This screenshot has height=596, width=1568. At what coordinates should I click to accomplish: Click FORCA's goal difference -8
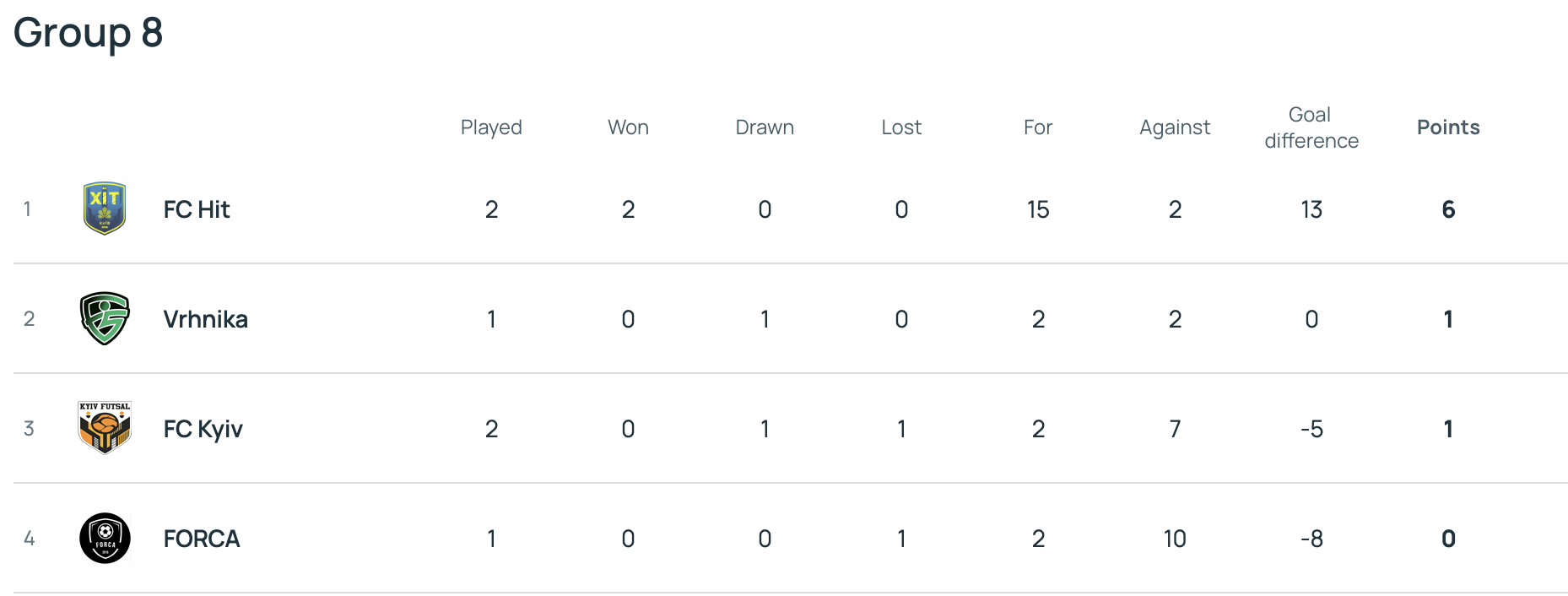[x=1311, y=539]
